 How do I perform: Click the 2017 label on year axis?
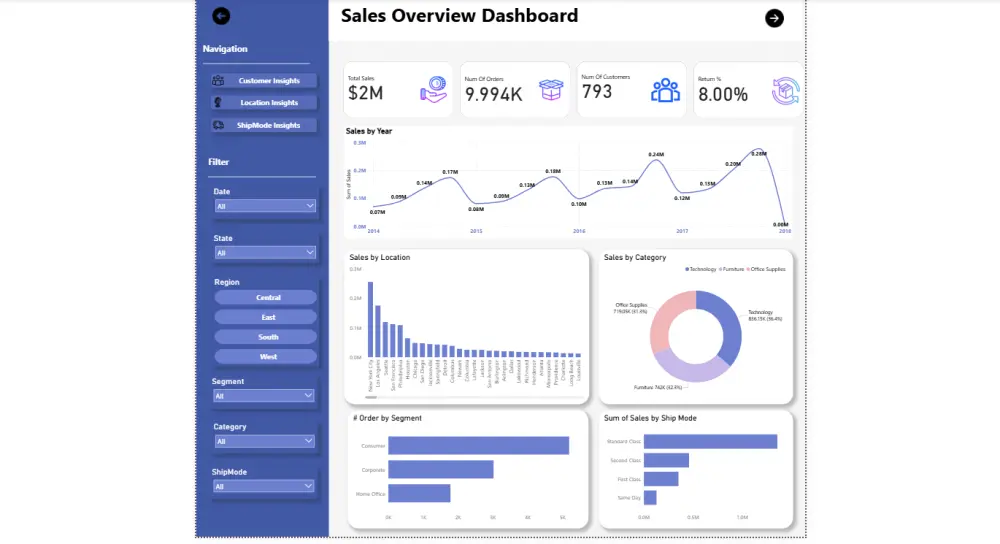click(x=682, y=231)
